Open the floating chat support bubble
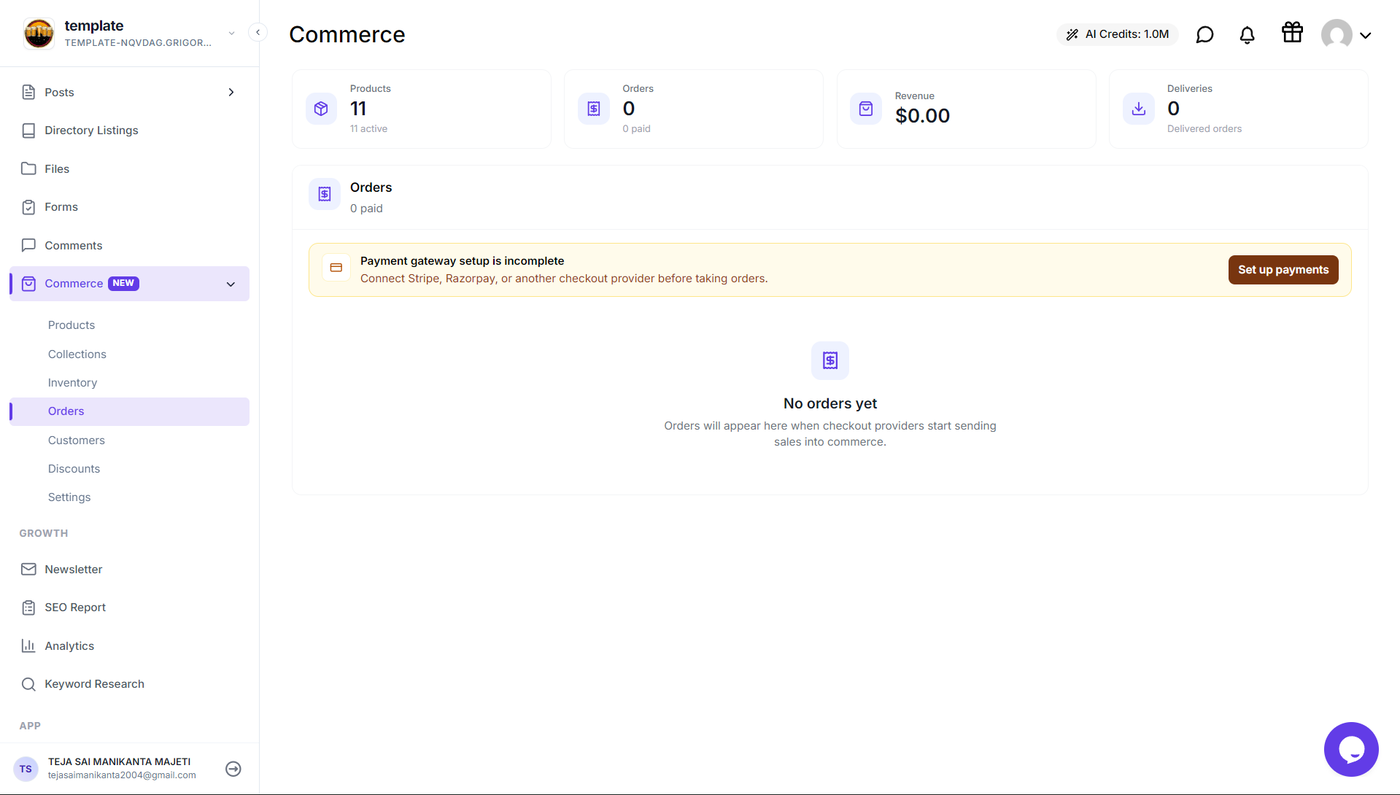Image resolution: width=1400 pixels, height=795 pixels. (x=1351, y=749)
